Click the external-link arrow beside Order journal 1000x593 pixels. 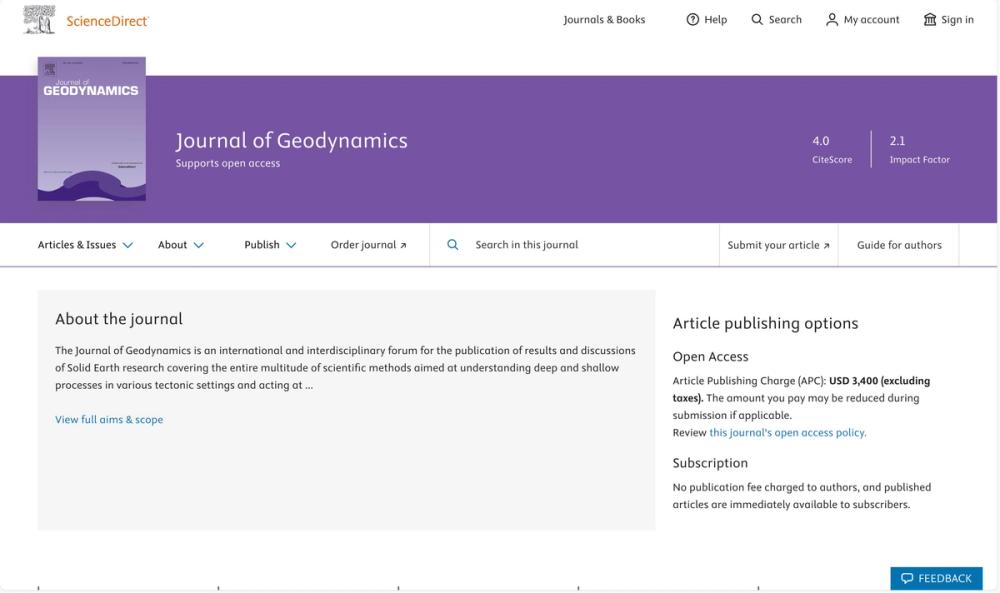(x=403, y=245)
